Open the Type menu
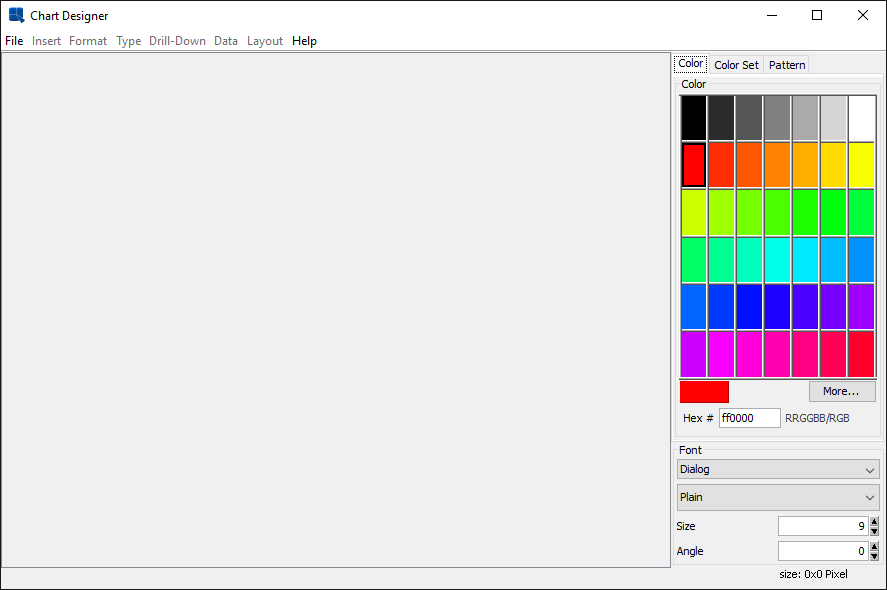The width and height of the screenshot is (887, 590). (x=128, y=41)
